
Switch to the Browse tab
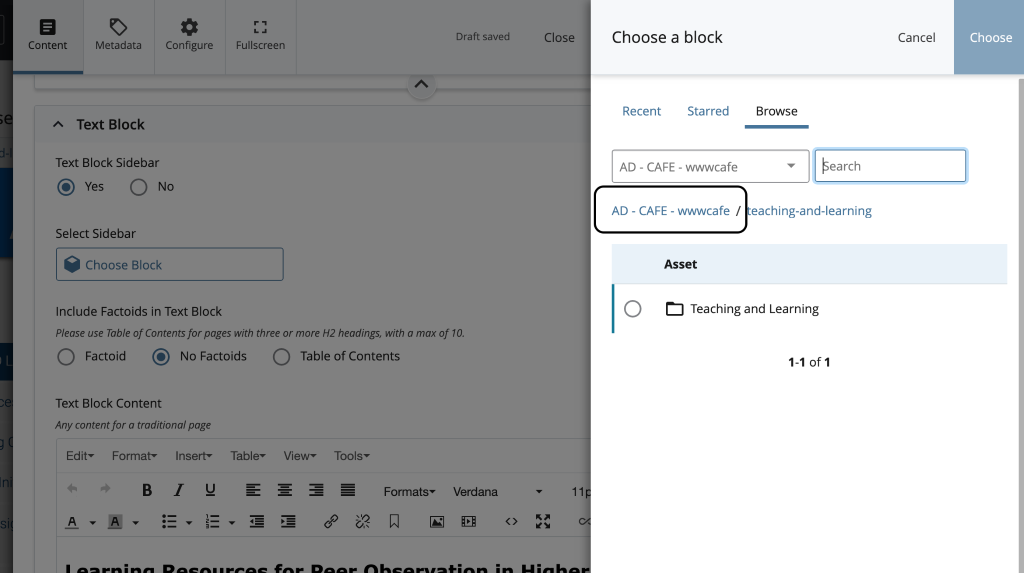[x=776, y=111]
